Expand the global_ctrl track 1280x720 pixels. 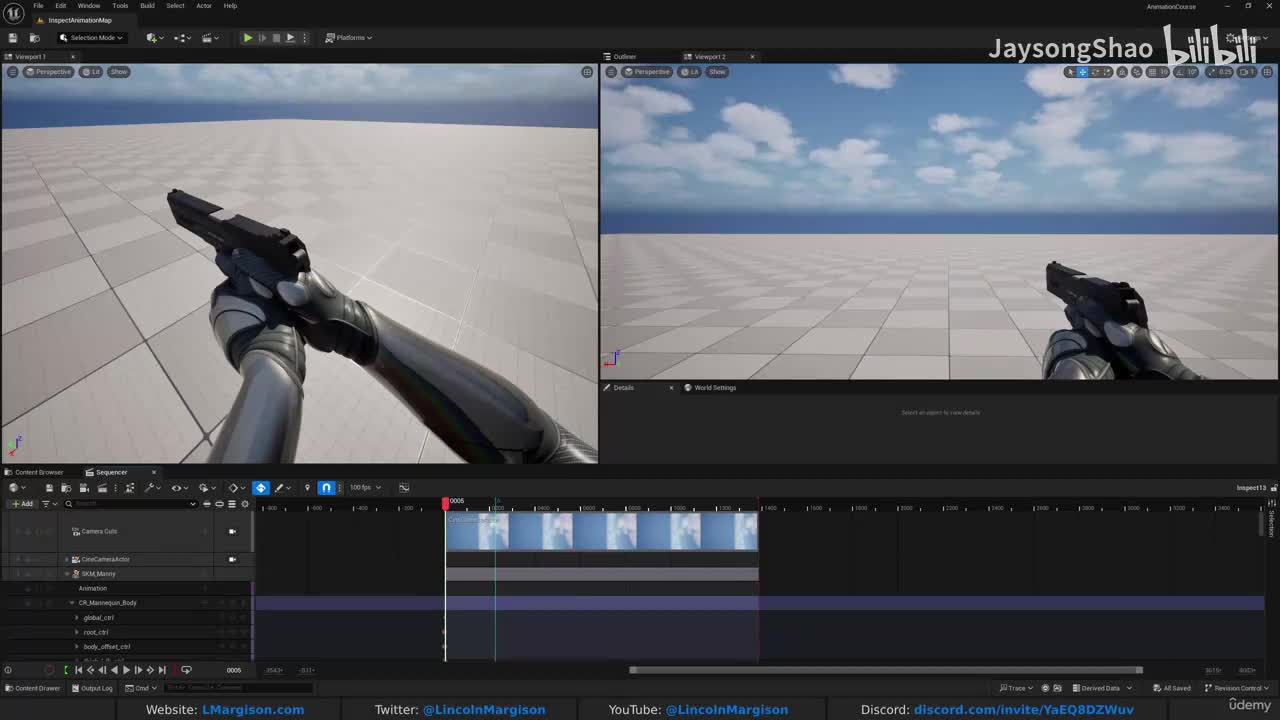pyautogui.click(x=76, y=618)
